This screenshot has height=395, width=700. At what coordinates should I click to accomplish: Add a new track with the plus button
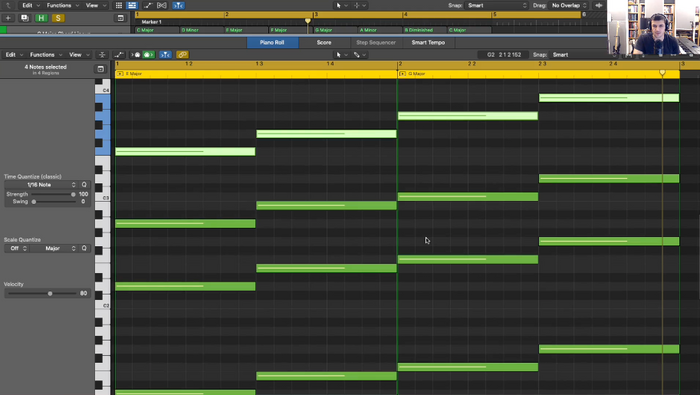(x=8, y=18)
